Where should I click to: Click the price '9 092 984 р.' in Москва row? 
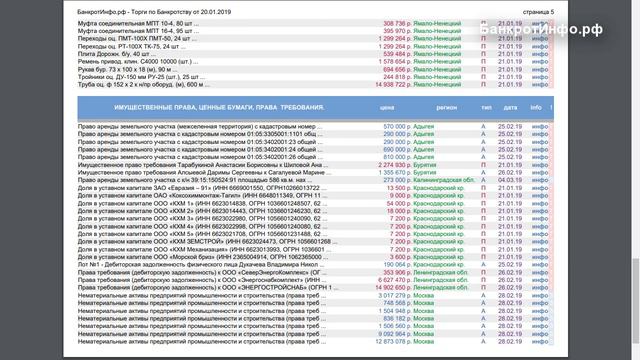coord(395,334)
